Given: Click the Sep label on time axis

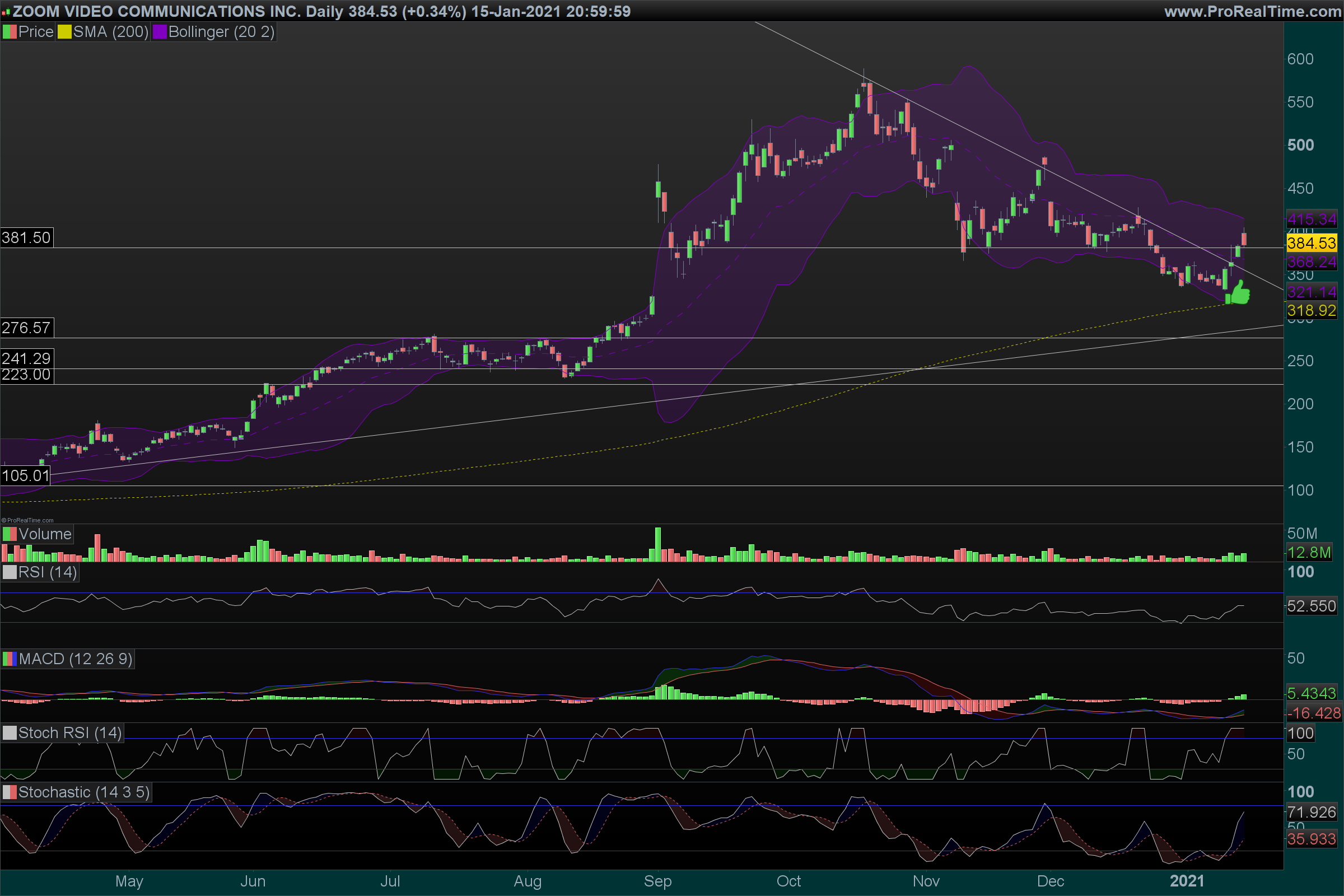Looking at the screenshot, I should click(x=657, y=881).
